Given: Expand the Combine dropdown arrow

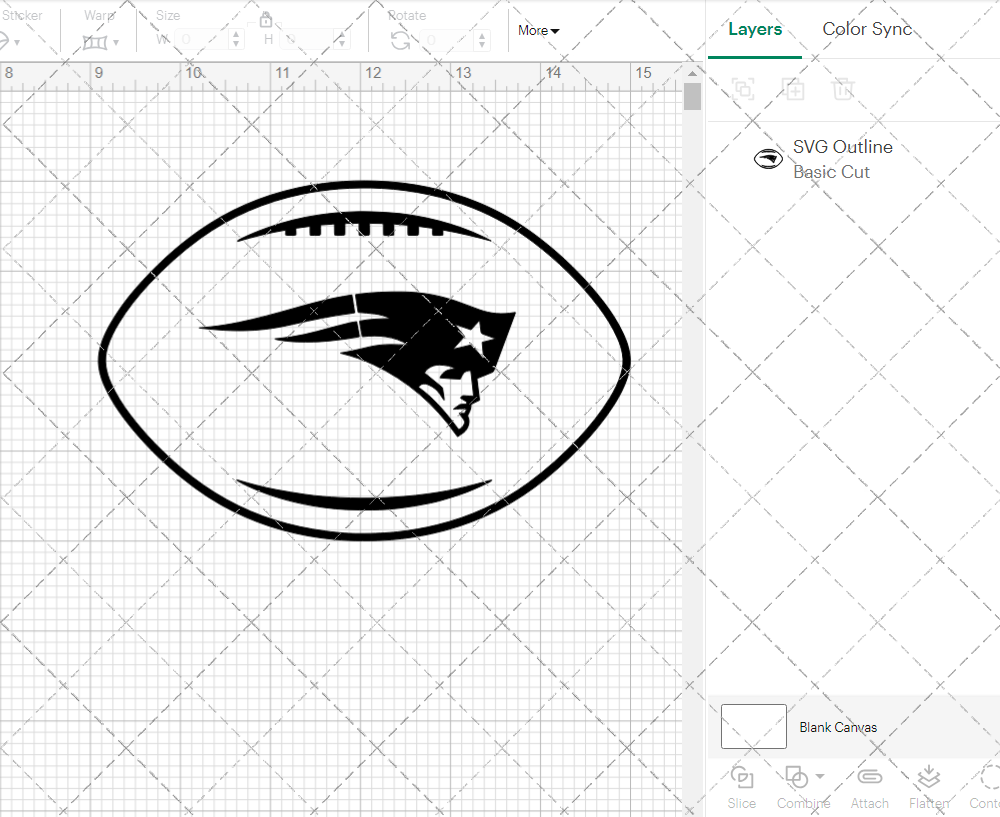Looking at the screenshot, I should pyautogui.click(x=820, y=776).
